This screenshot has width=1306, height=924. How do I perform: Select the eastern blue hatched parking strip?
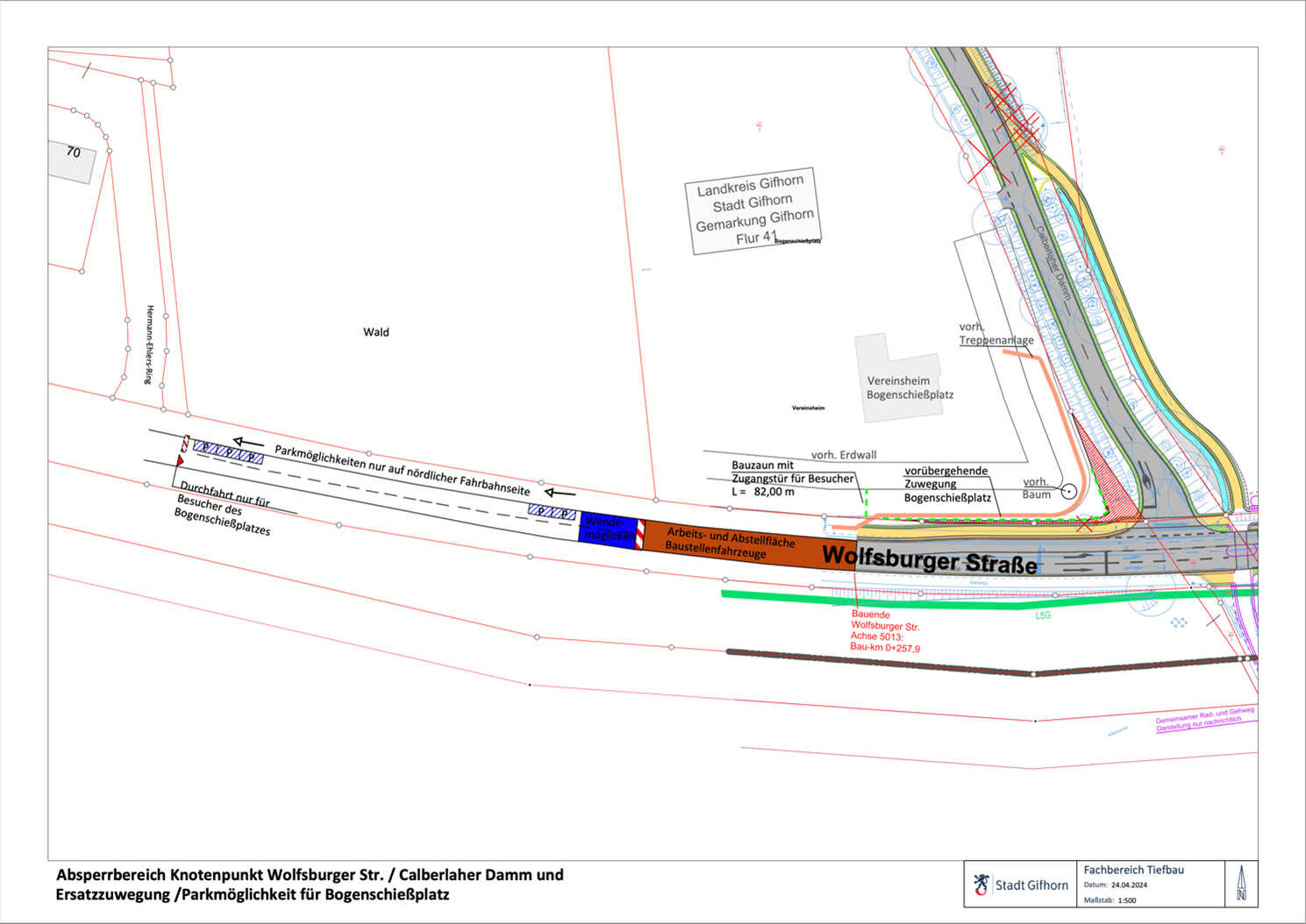click(552, 512)
